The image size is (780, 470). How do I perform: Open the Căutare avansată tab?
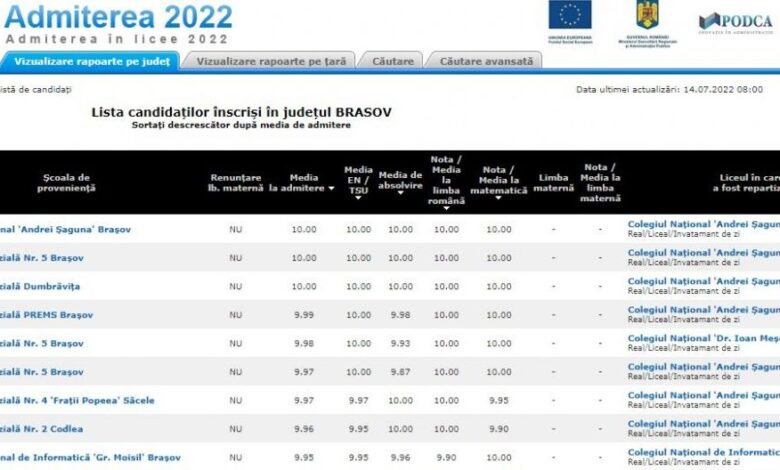[x=486, y=61]
